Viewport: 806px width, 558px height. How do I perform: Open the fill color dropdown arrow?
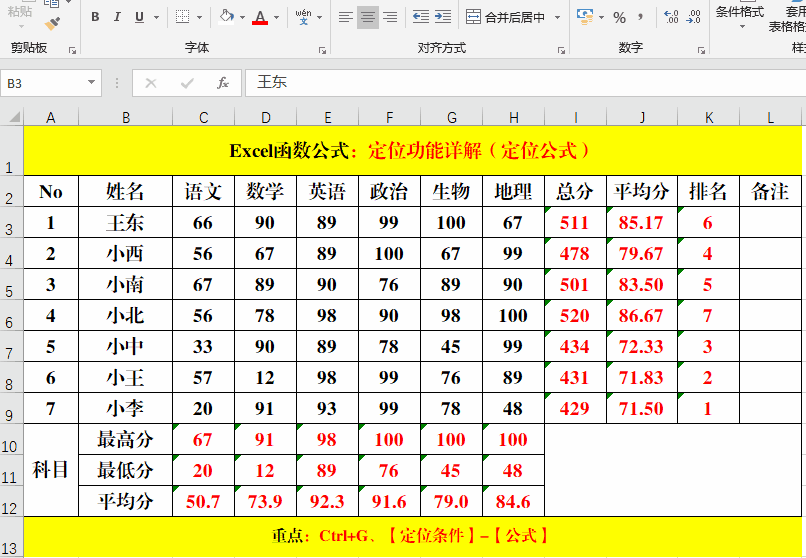coord(243,17)
